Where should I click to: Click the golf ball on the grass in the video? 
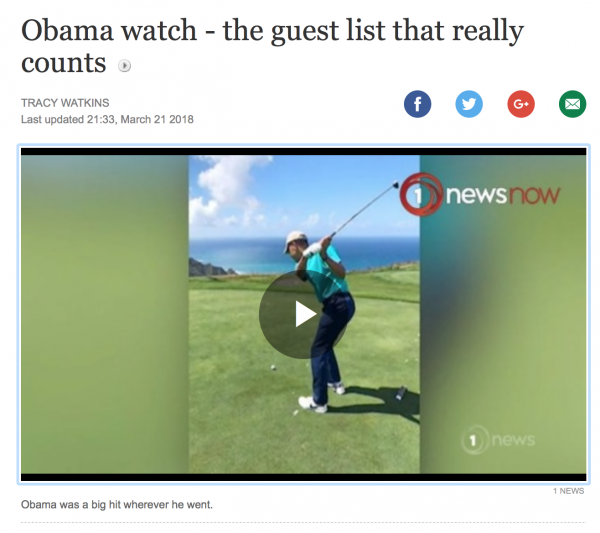(x=273, y=368)
